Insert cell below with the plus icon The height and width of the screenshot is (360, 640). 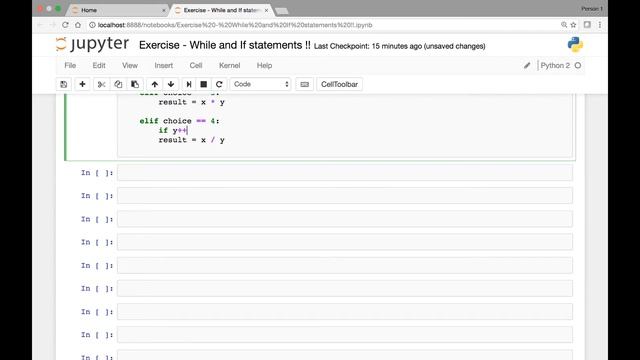[82, 84]
